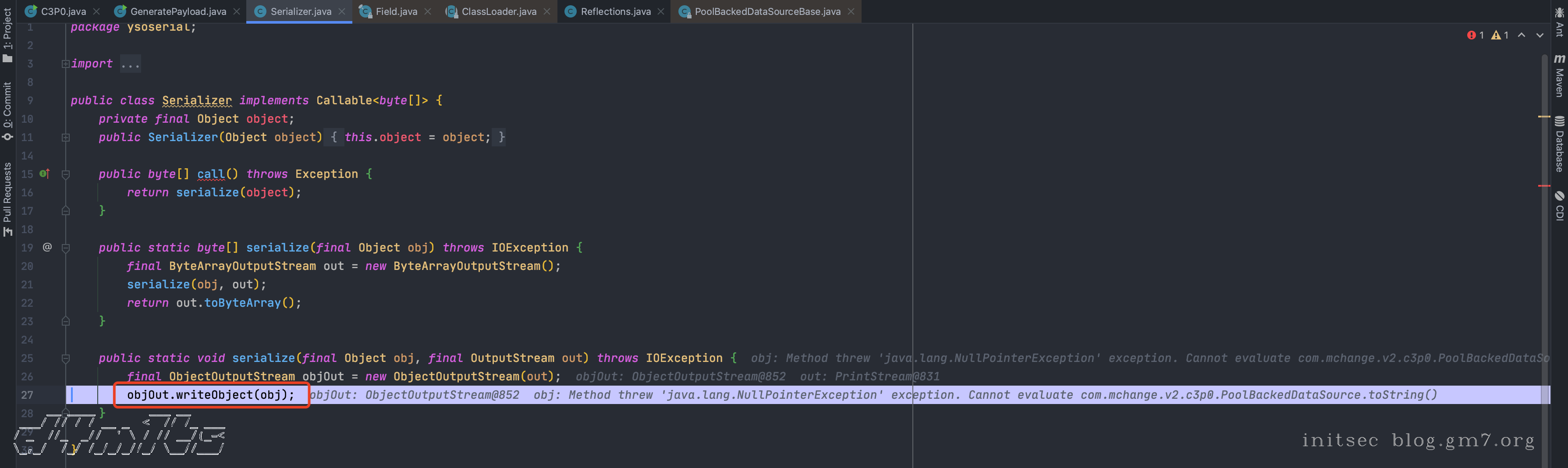Switch to the Reflections.java tab
This screenshot has width=1568, height=468.
(615, 11)
